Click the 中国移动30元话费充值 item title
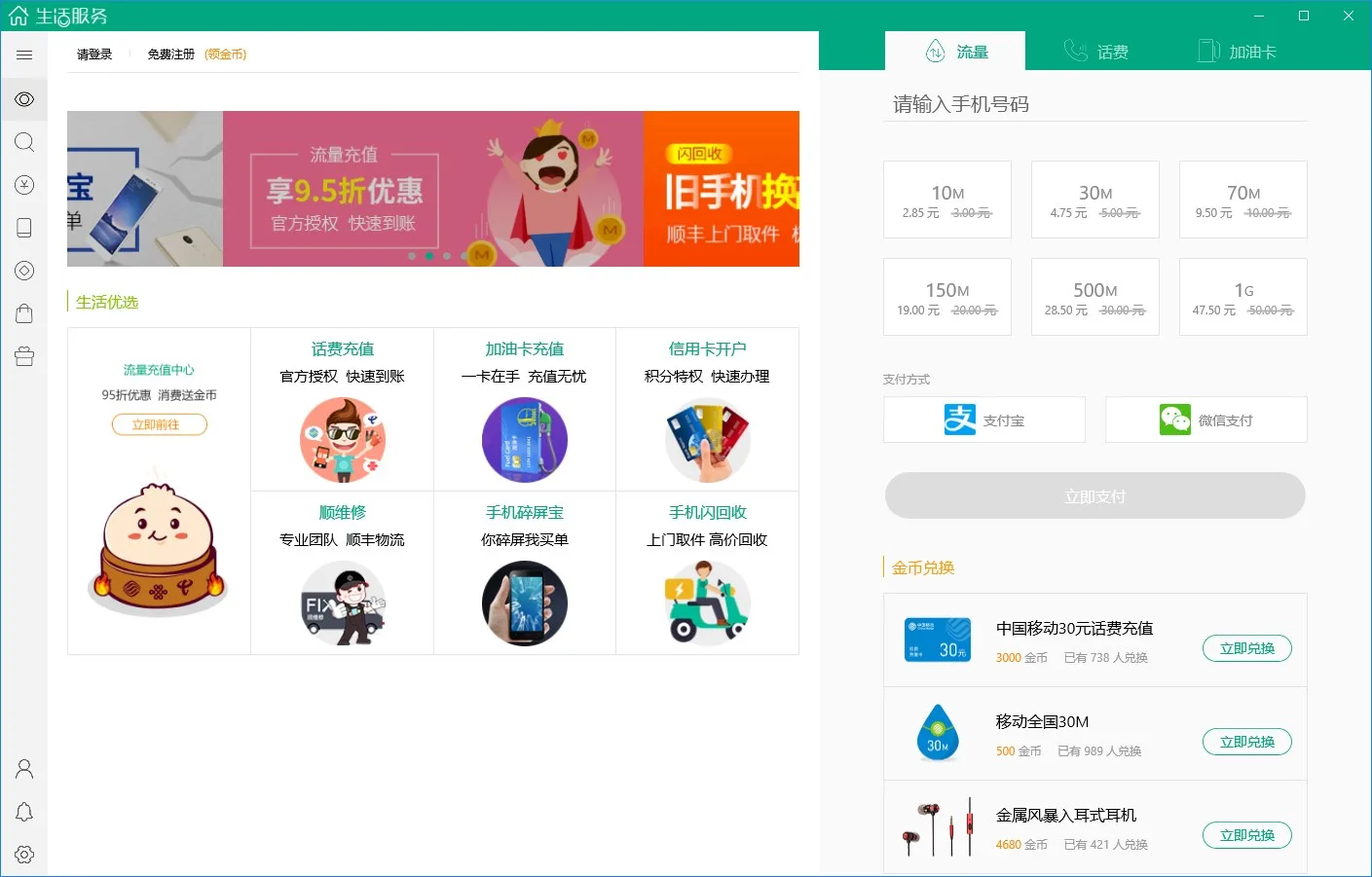Viewport: 1372px width, 877px height. [x=1075, y=628]
